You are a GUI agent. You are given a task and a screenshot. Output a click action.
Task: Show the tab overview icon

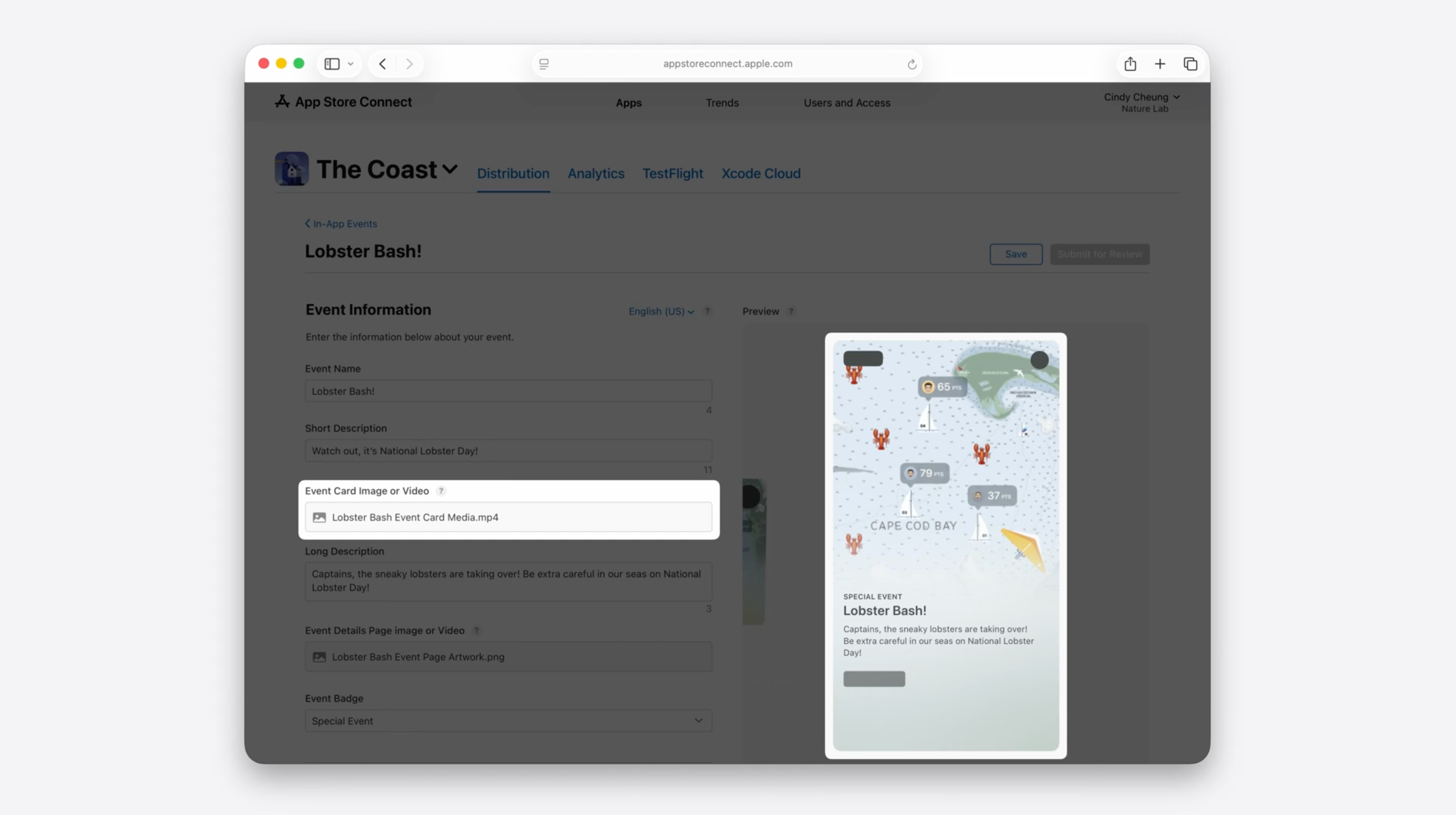coord(1190,64)
